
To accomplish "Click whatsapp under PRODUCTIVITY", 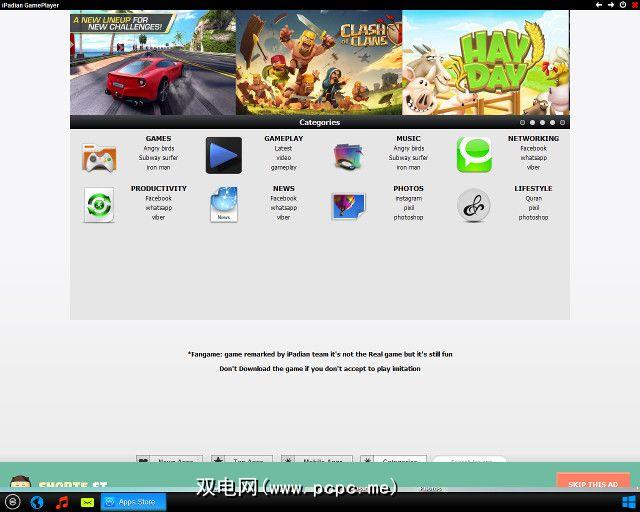I will pyautogui.click(x=159, y=208).
